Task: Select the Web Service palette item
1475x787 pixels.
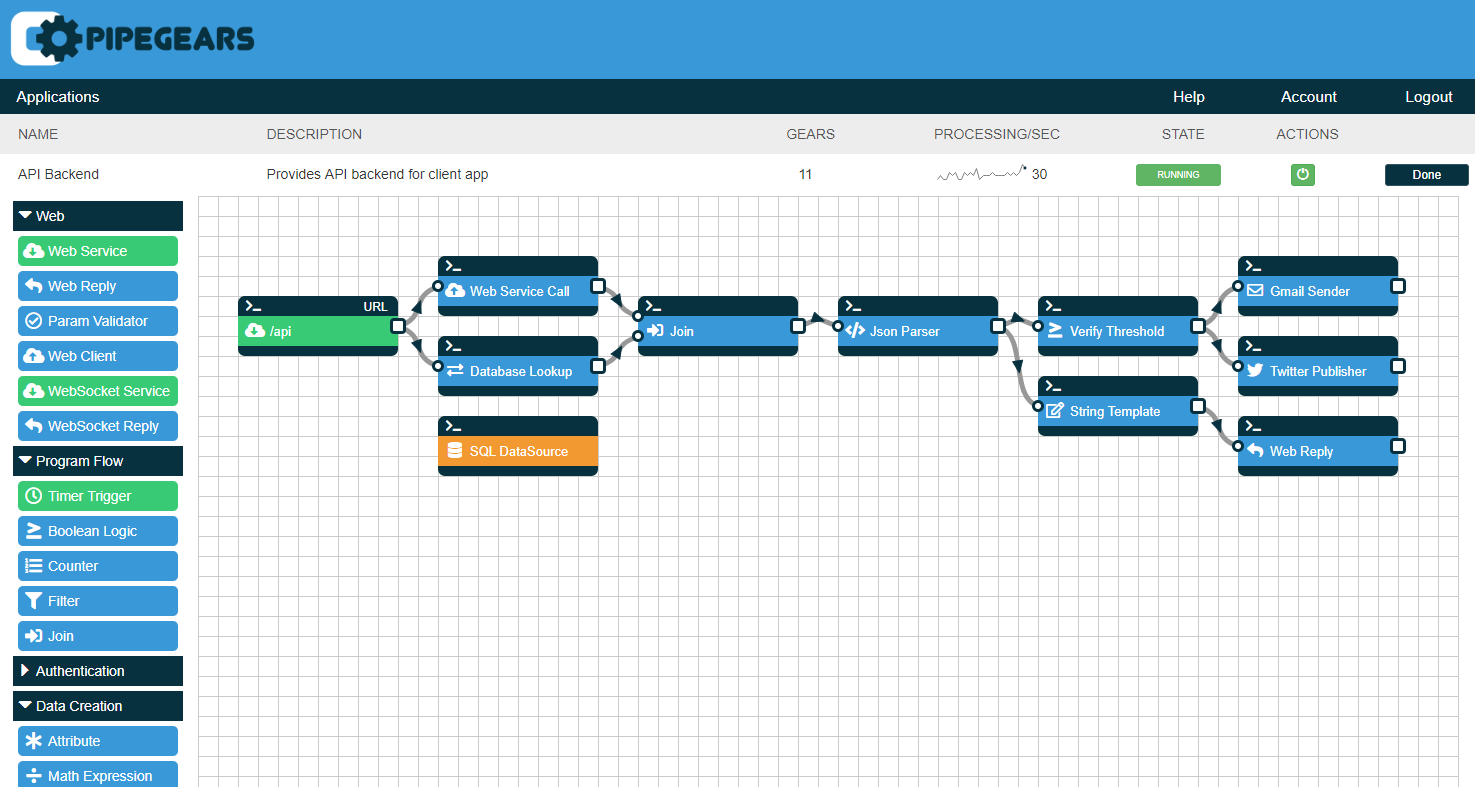Action: pyautogui.click(x=98, y=251)
